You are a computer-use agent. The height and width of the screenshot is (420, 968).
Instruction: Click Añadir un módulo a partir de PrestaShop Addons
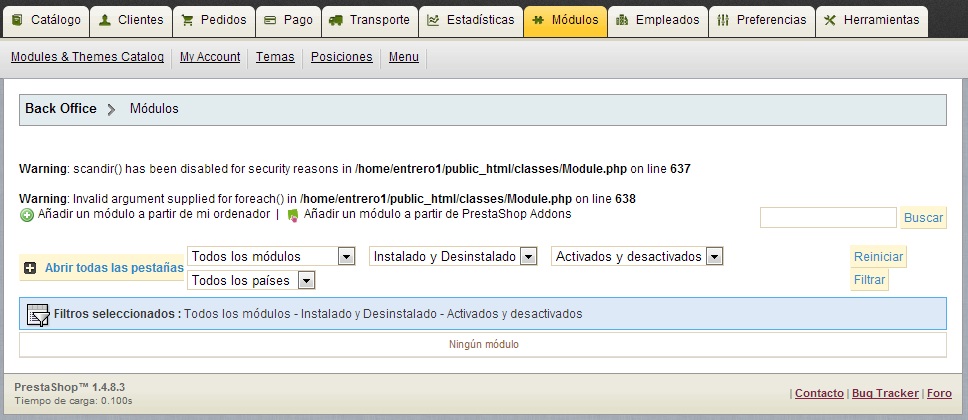[x=437, y=214]
